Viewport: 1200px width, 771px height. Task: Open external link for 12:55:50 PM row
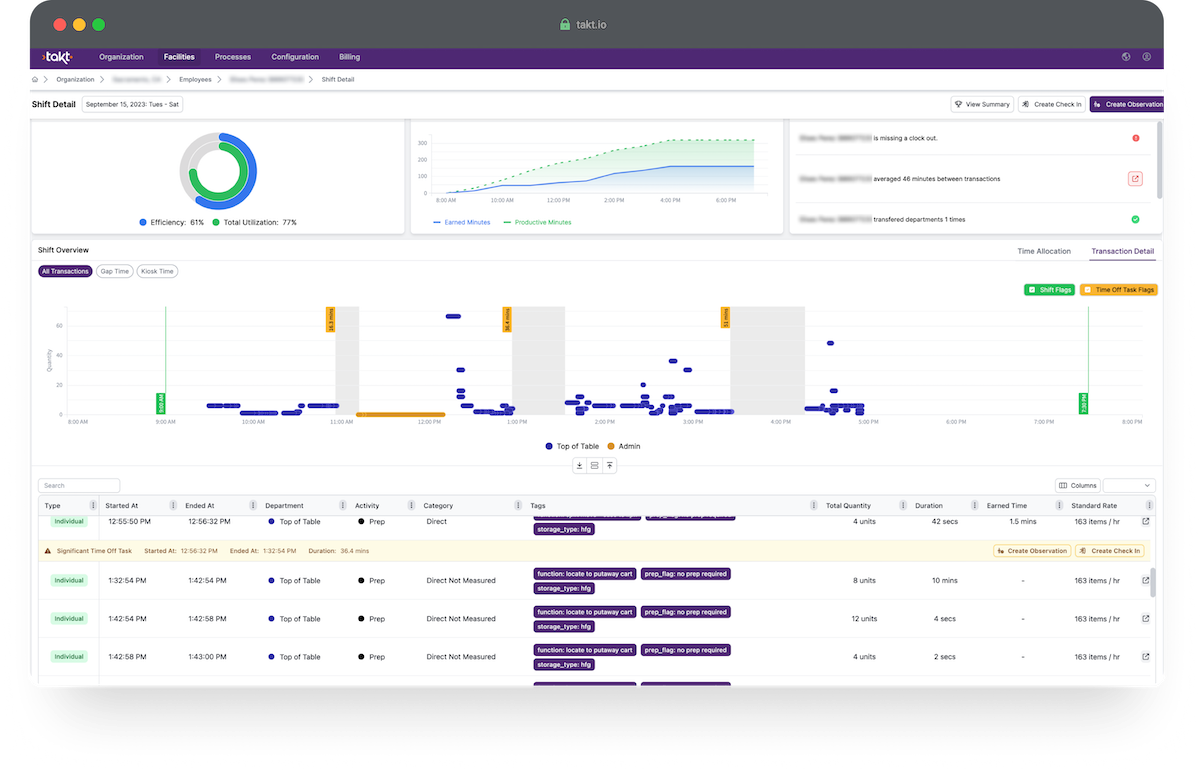click(1146, 521)
